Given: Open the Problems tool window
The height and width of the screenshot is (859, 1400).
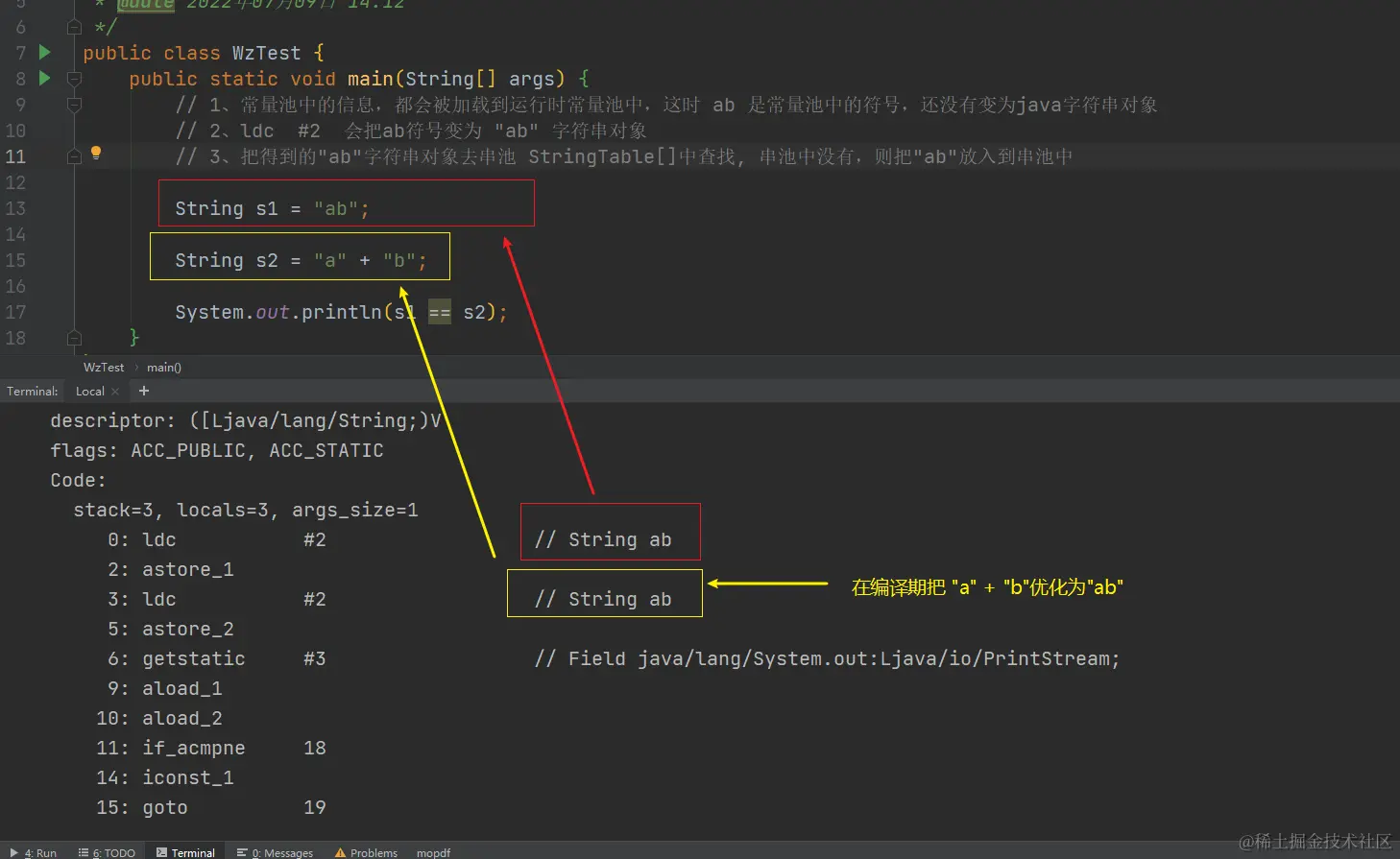Looking at the screenshot, I should (367, 852).
